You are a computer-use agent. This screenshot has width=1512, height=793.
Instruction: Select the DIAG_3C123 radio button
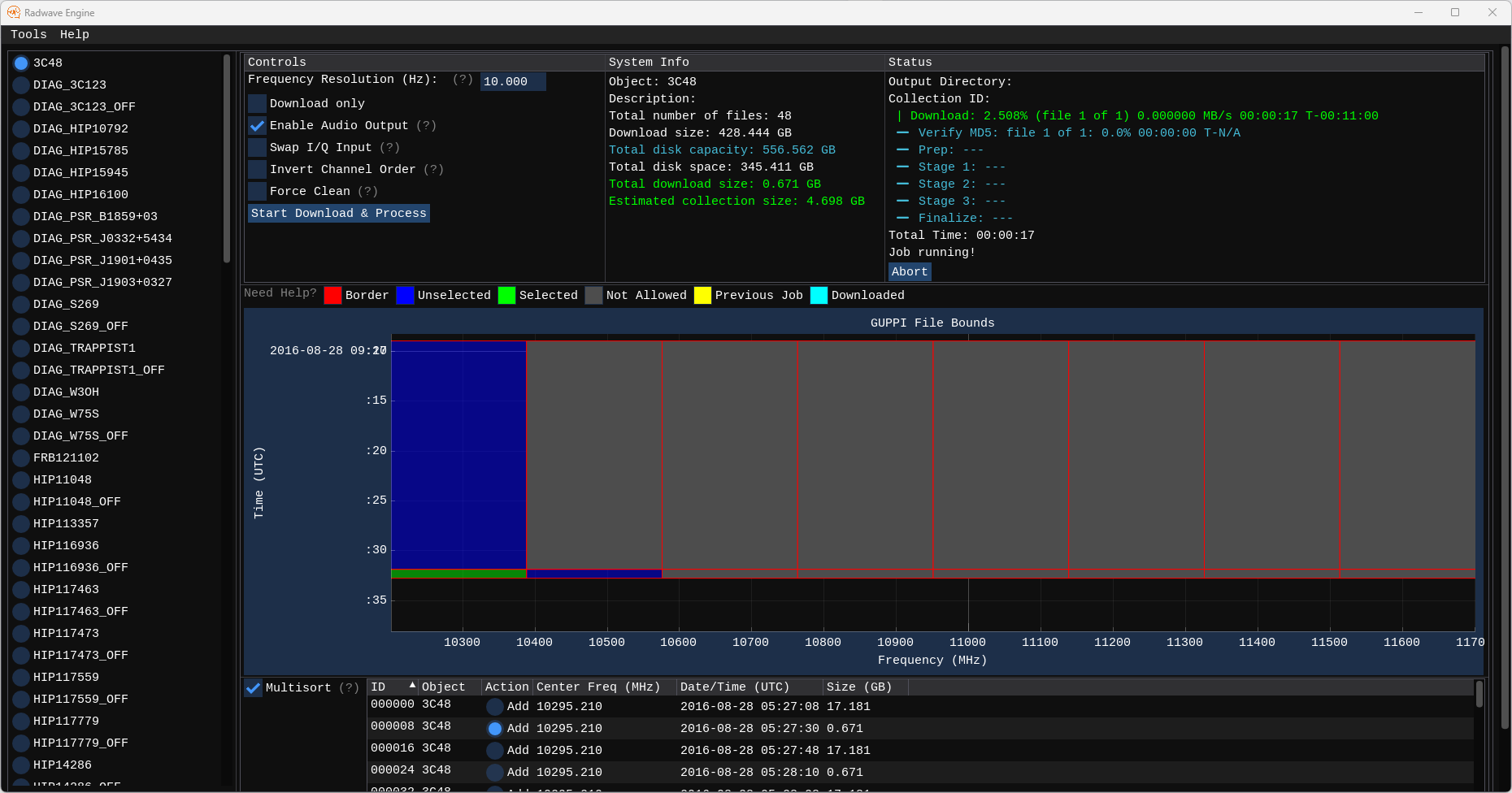(21, 85)
